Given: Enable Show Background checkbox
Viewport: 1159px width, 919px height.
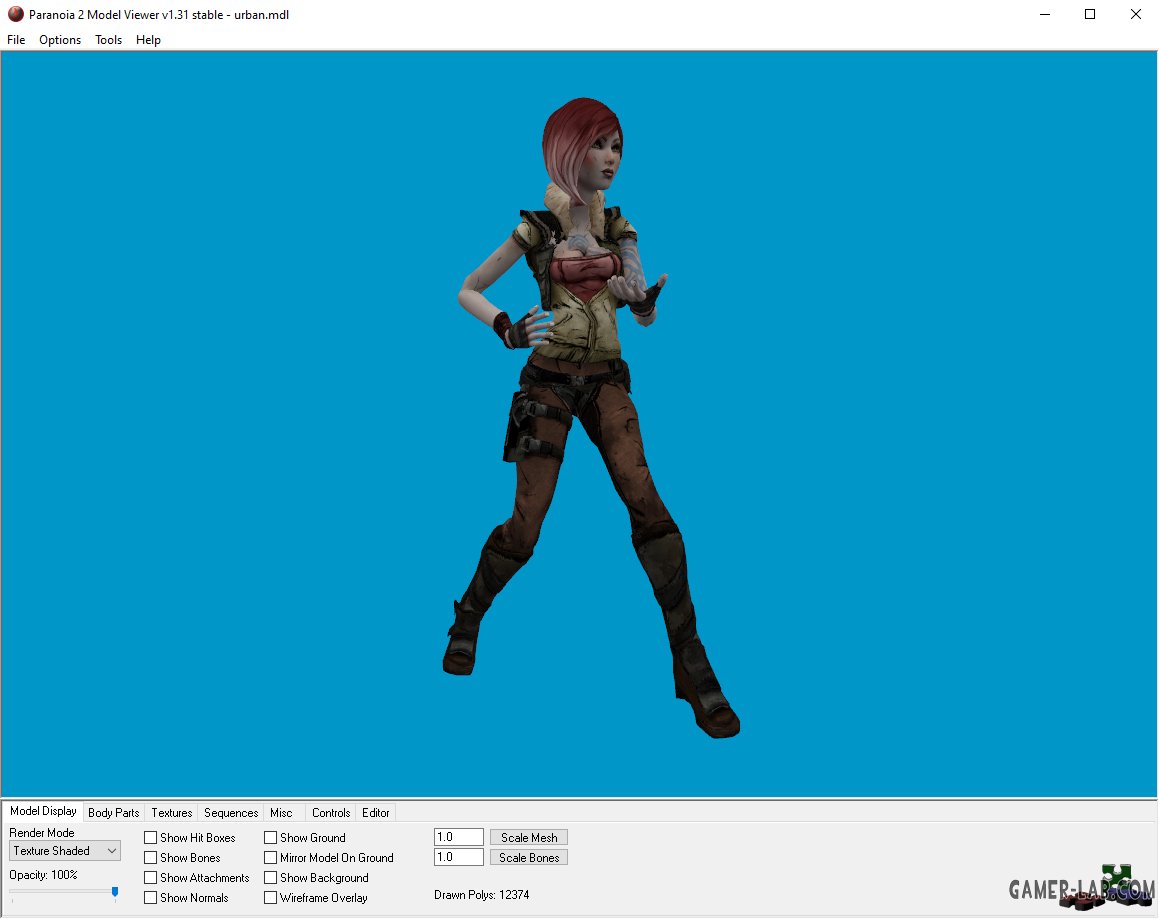Looking at the screenshot, I should 271,878.
